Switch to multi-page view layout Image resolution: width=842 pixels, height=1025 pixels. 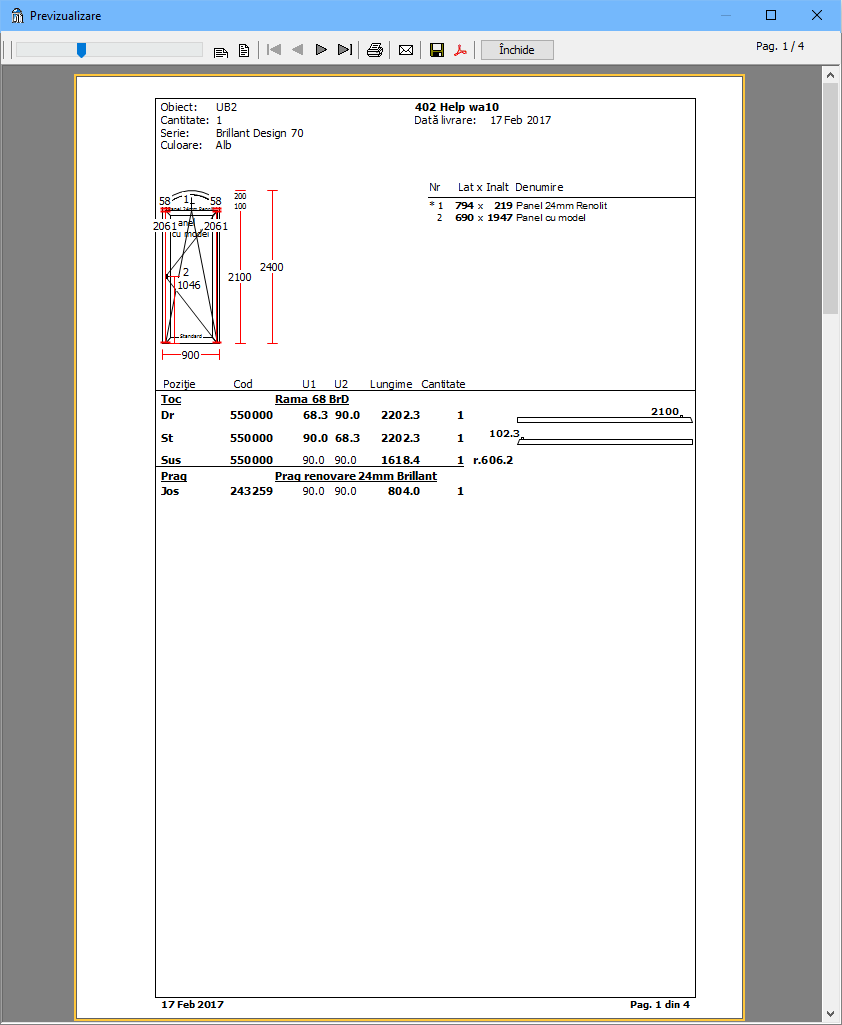pos(221,50)
